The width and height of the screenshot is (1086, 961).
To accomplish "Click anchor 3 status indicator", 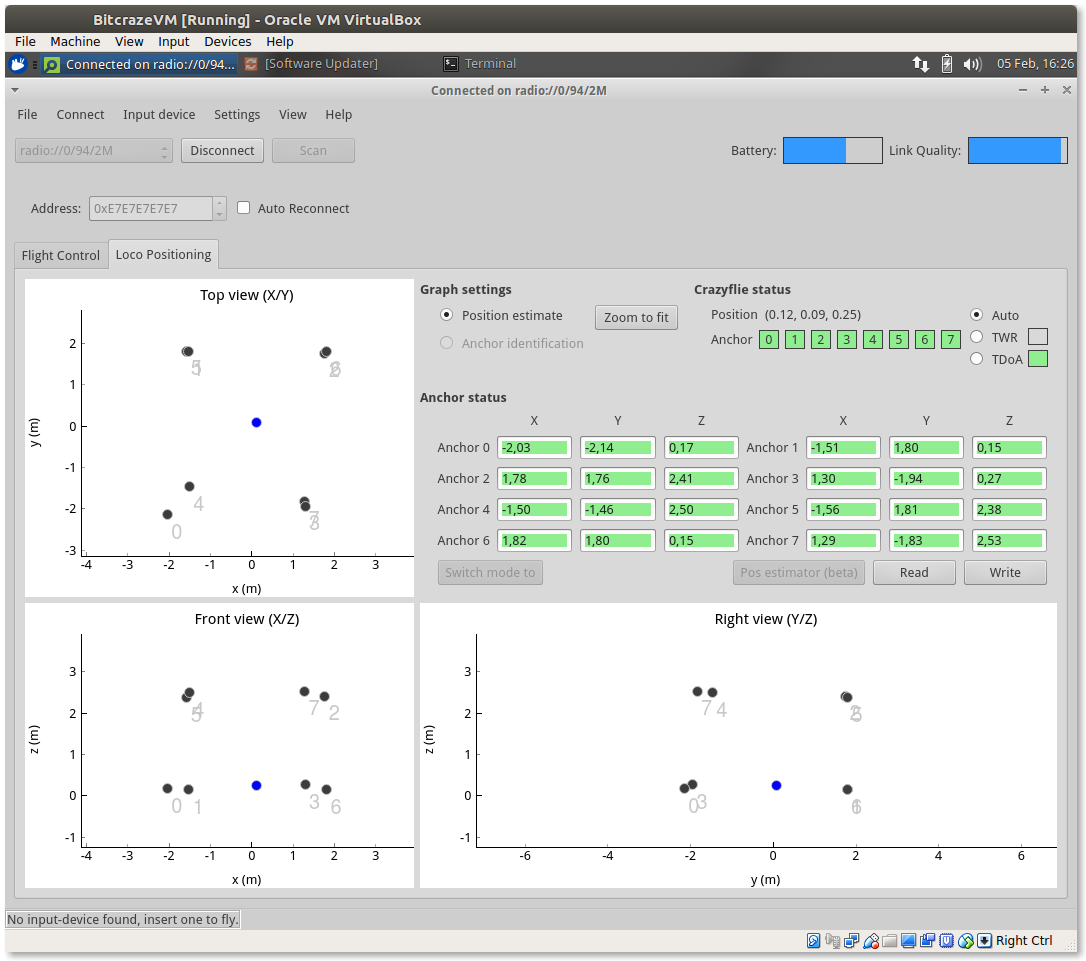I will (846, 339).
